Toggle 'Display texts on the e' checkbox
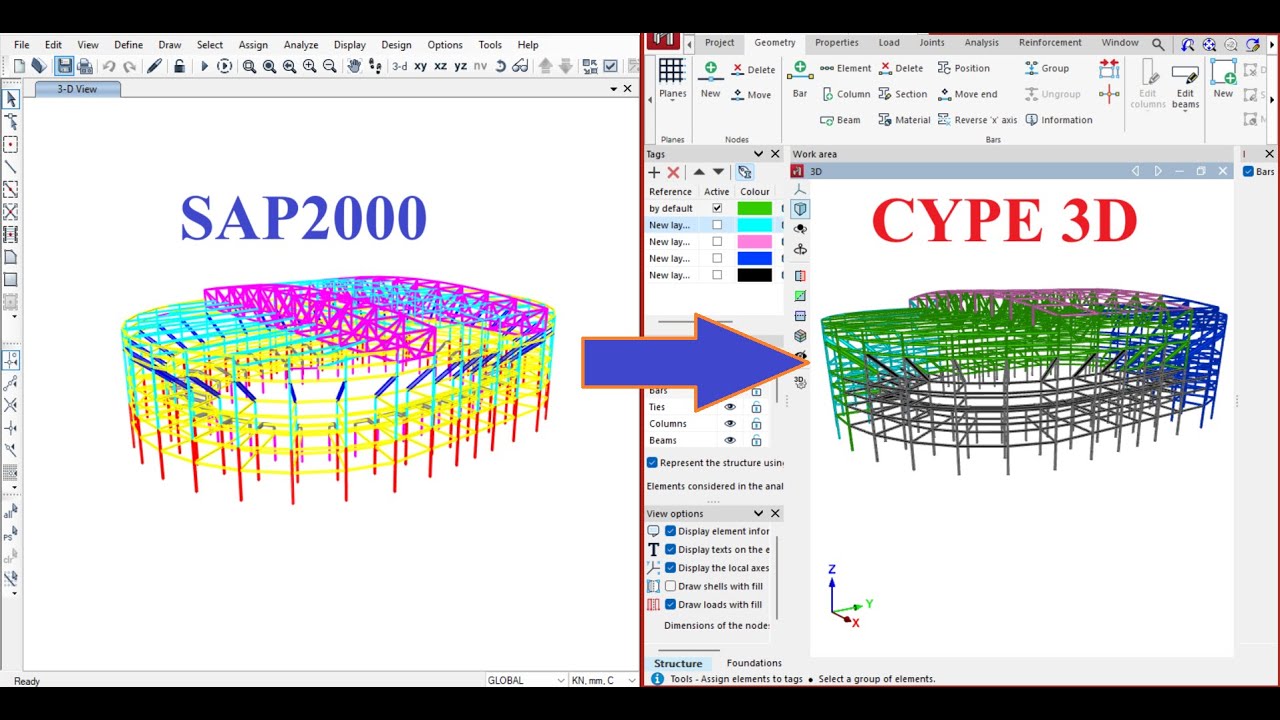 click(671, 549)
